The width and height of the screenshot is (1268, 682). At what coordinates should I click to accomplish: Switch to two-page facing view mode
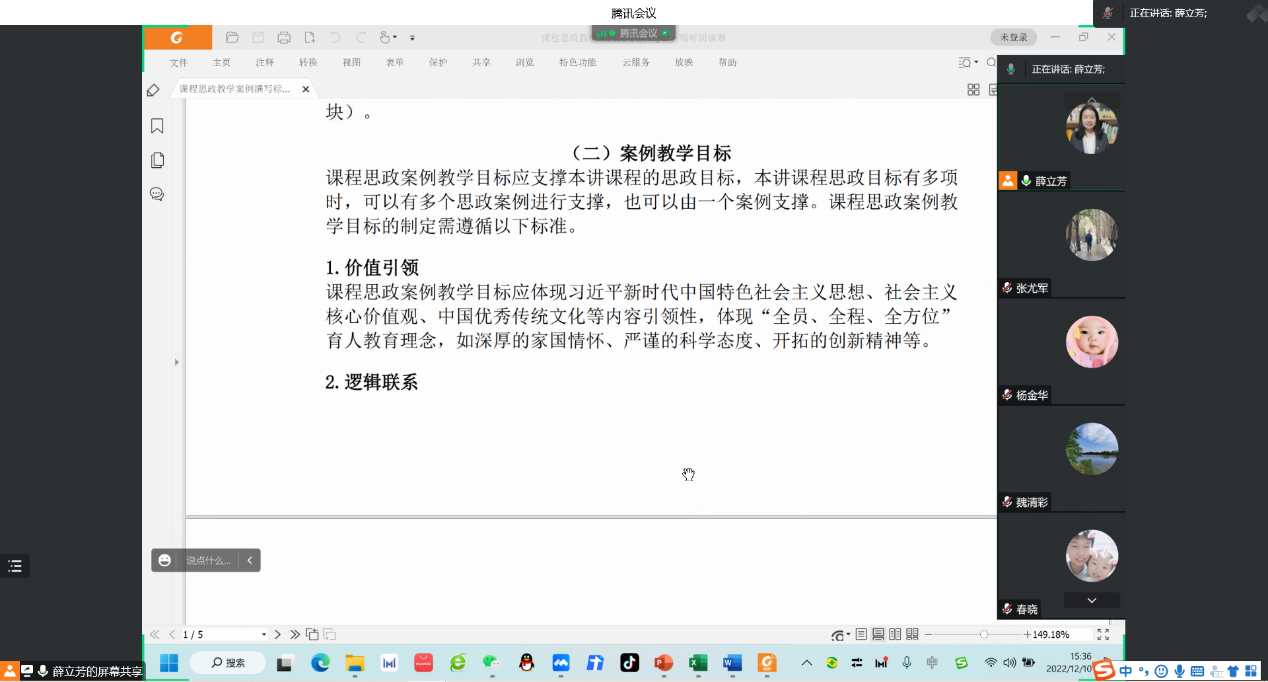(895, 635)
